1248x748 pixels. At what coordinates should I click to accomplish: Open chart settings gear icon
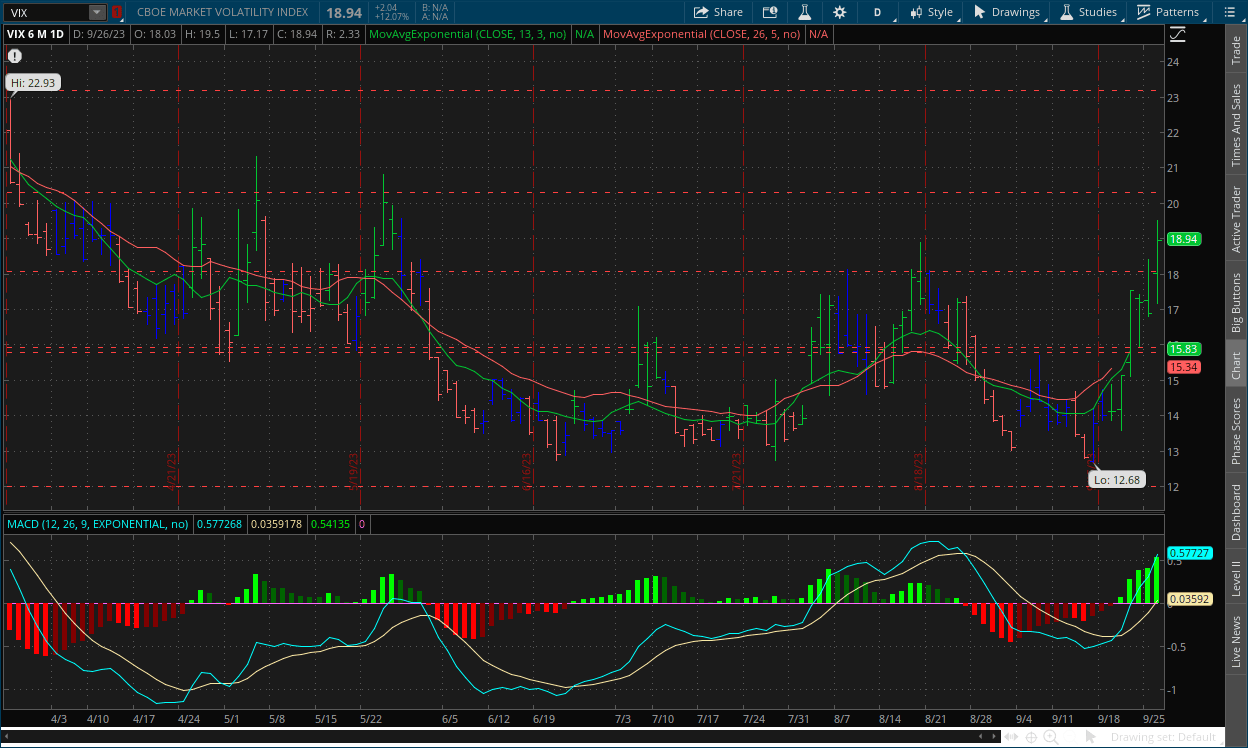(x=839, y=12)
